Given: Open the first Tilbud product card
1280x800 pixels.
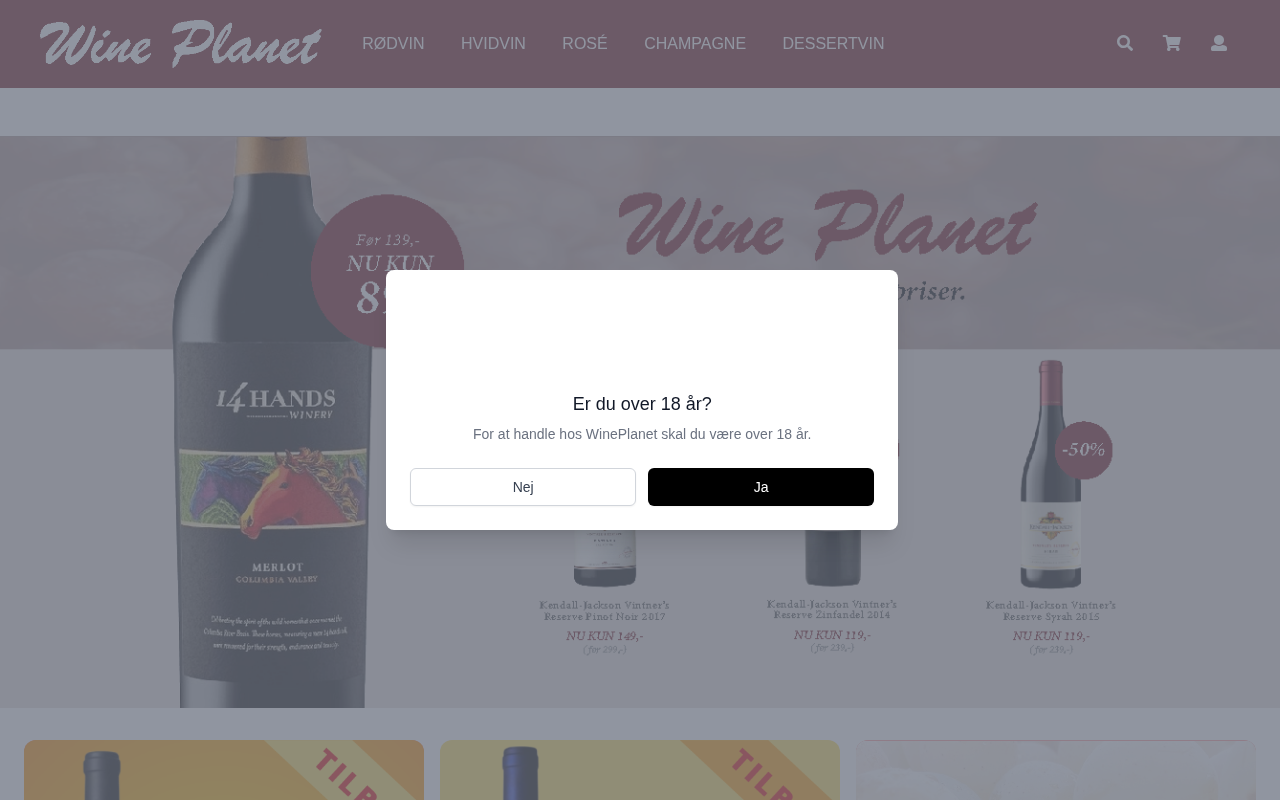Looking at the screenshot, I should [224, 770].
